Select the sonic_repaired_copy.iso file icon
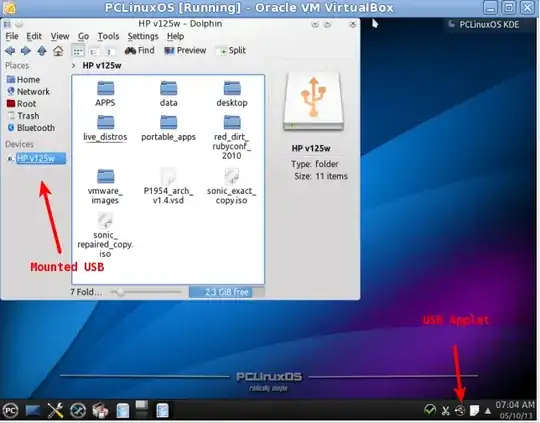 (105, 220)
